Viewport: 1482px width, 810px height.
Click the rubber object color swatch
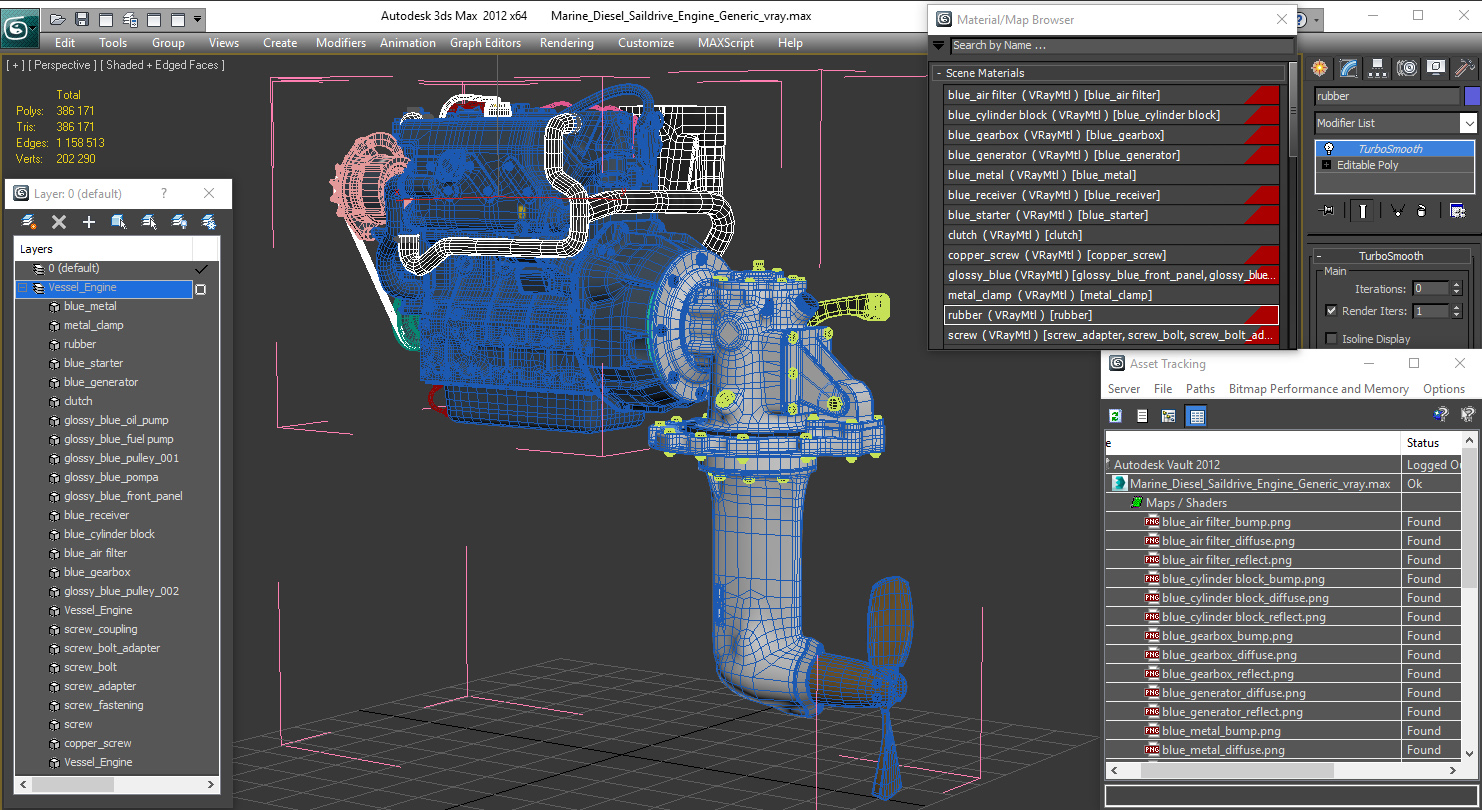click(1471, 96)
